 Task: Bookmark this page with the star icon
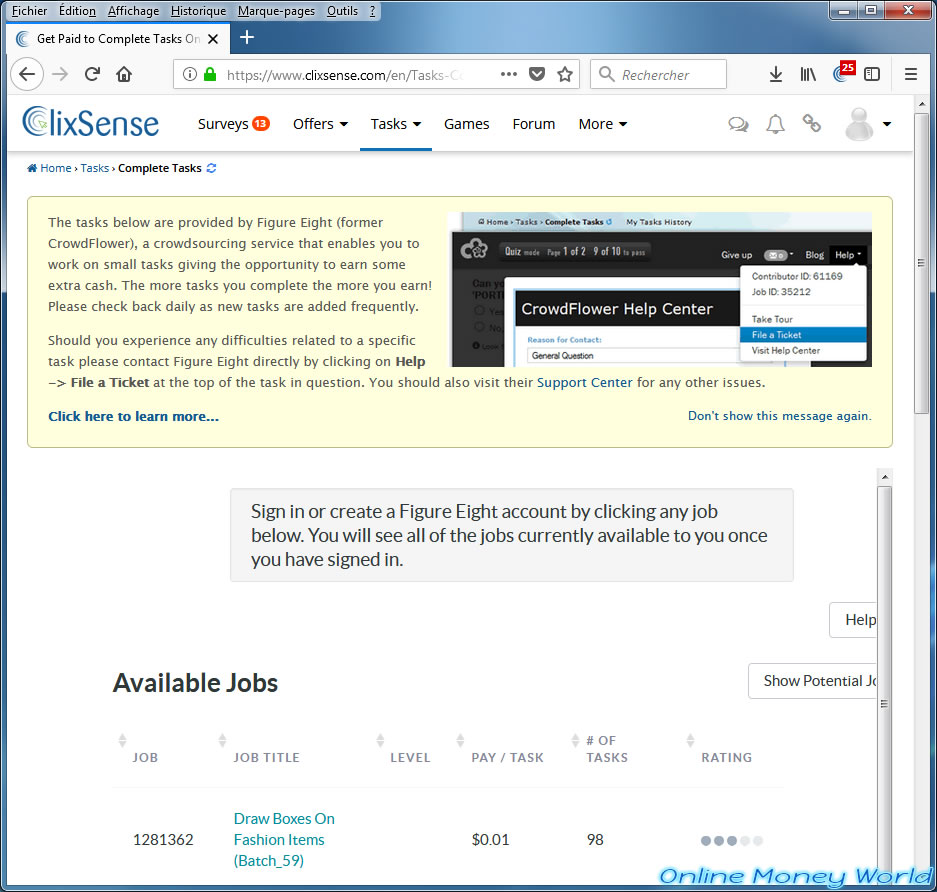pos(565,74)
